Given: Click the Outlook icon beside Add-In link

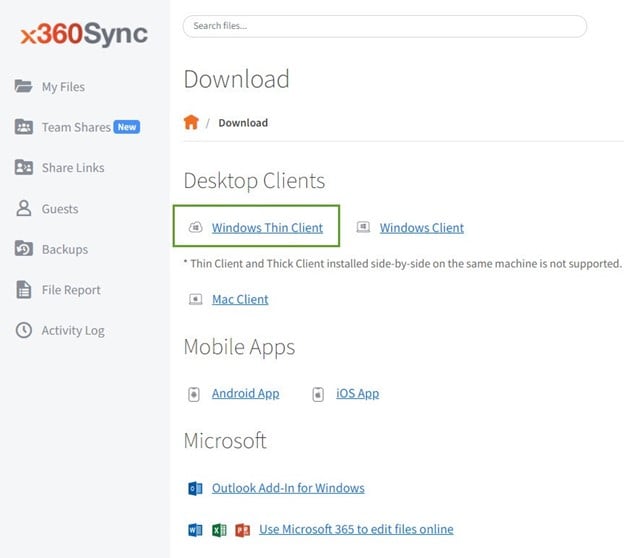Looking at the screenshot, I should pyautogui.click(x=195, y=489).
